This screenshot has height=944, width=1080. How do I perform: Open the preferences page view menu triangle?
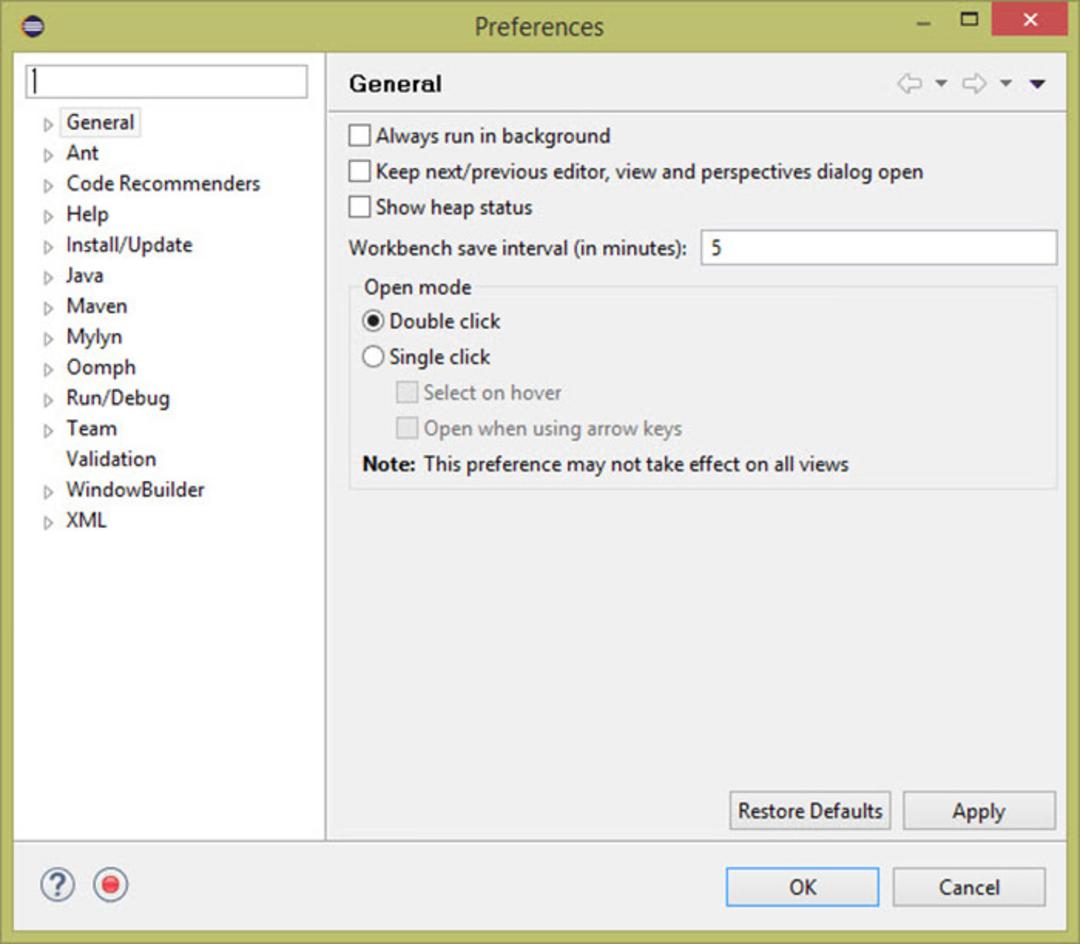pos(1037,84)
